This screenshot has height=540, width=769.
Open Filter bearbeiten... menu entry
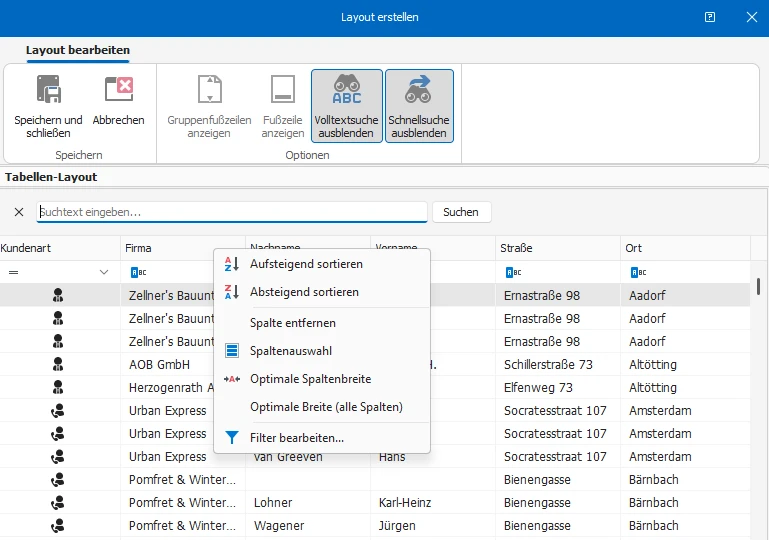[x=322, y=437]
